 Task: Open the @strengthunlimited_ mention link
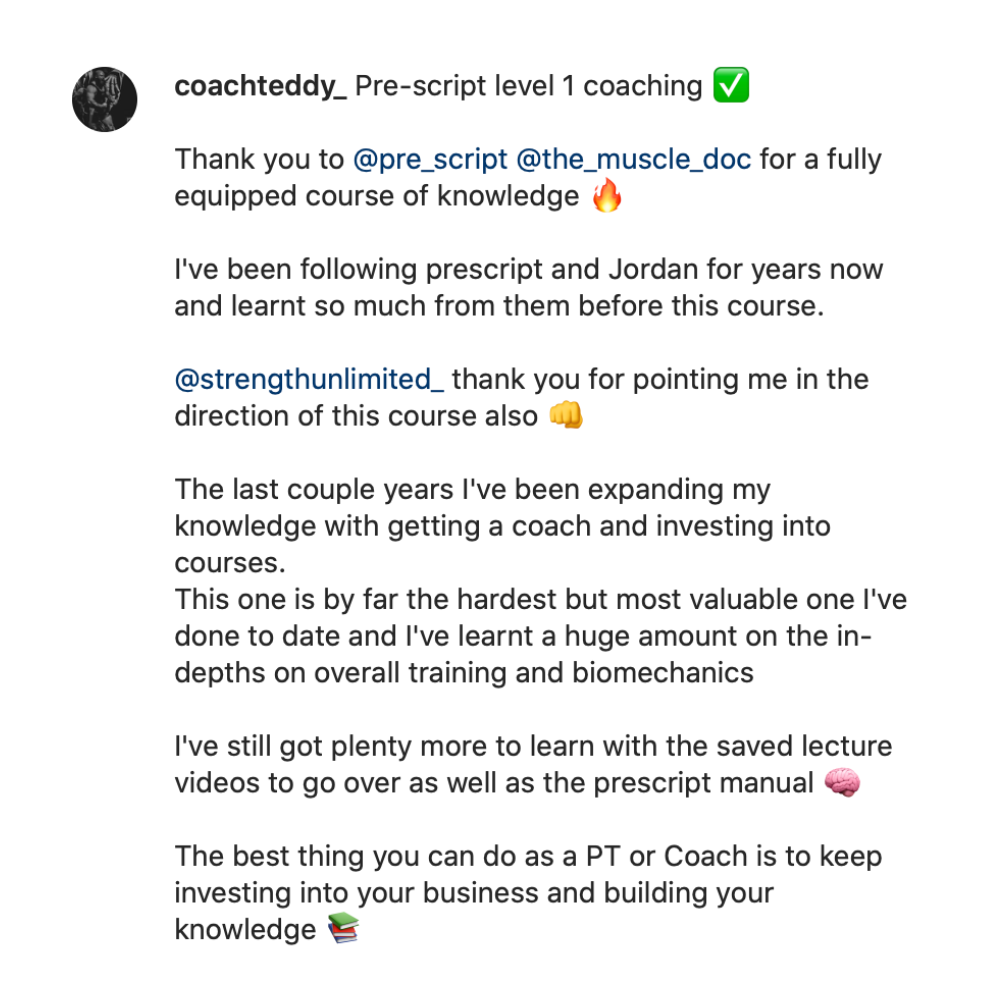pyautogui.click(x=309, y=380)
